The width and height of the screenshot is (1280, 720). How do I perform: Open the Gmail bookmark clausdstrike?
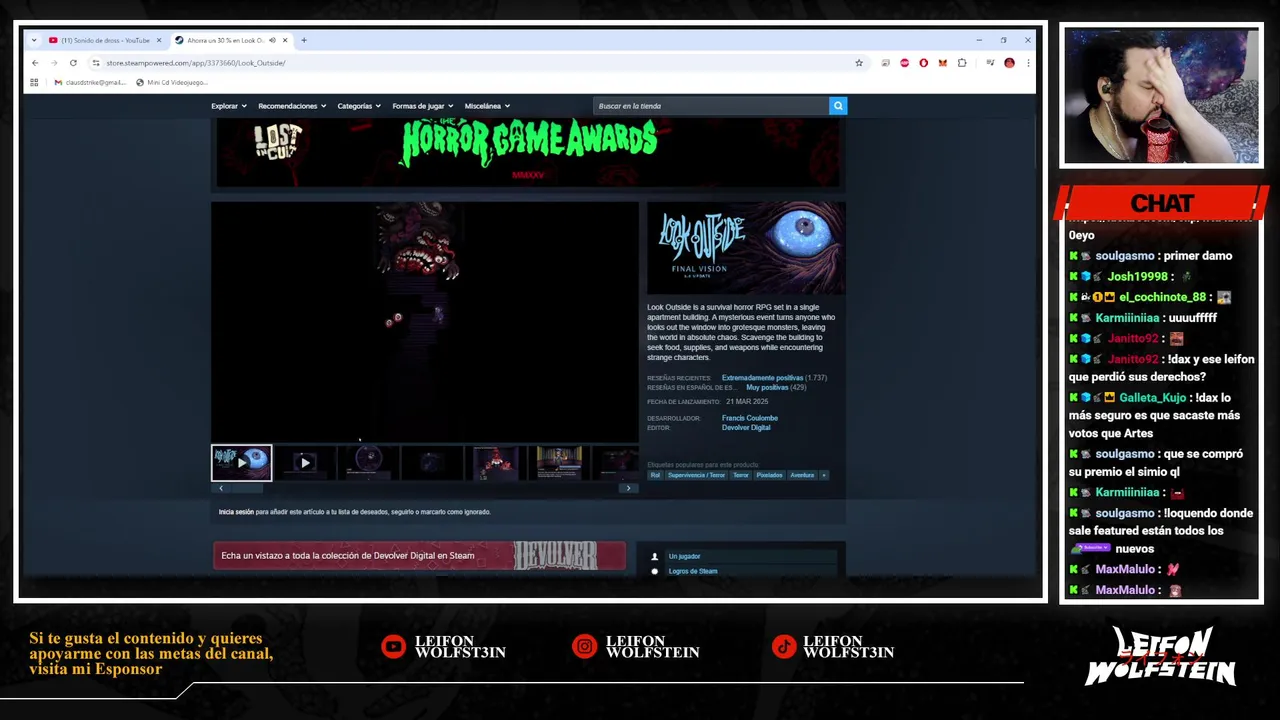click(x=90, y=82)
